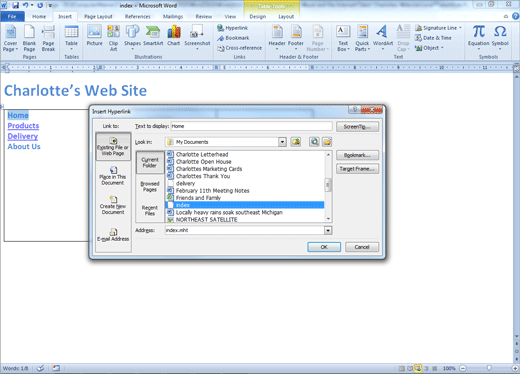The image size is (520, 374).
Task: Adjust the zoom slider in status bar
Action: [x=489, y=368]
